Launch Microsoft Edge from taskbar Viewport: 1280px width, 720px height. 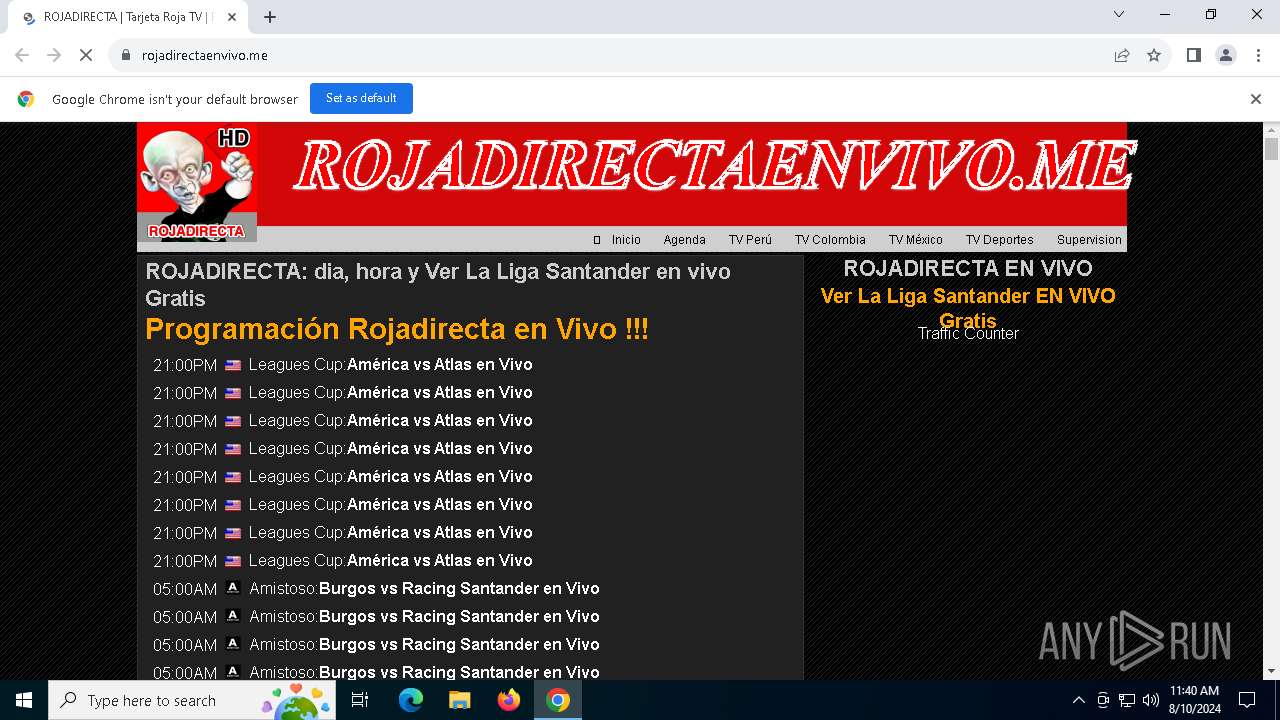[x=411, y=700]
